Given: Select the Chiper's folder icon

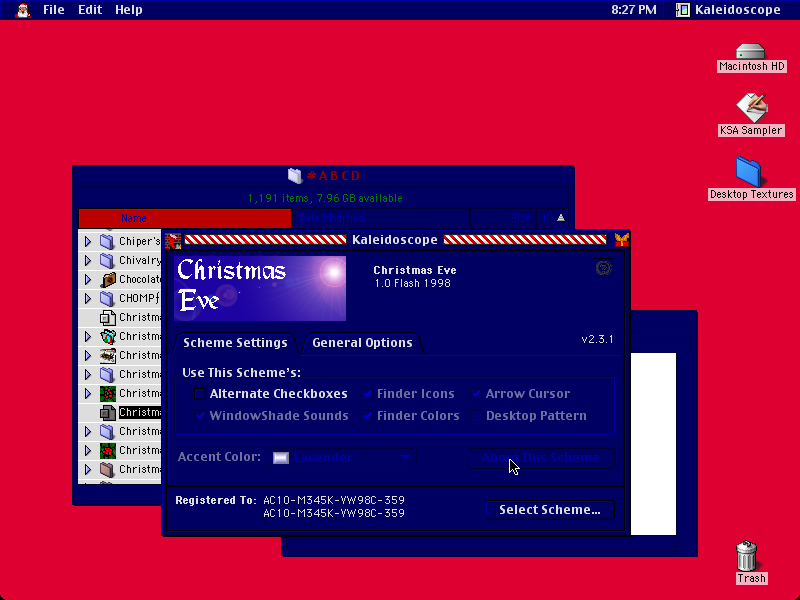Looking at the screenshot, I should point(107,241).
